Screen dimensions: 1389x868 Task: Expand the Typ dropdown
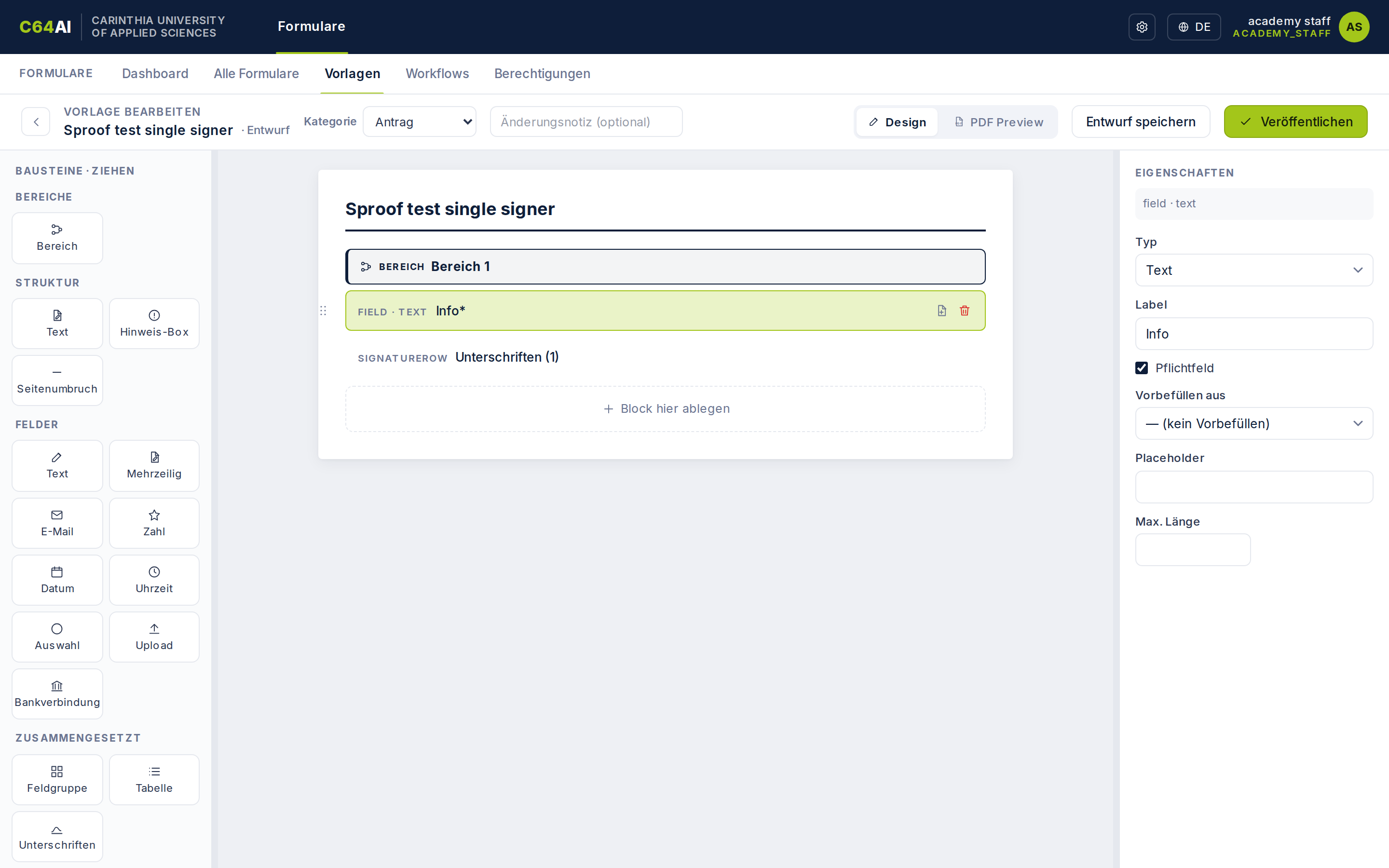pyautogui.click(x=1253, y=271)
